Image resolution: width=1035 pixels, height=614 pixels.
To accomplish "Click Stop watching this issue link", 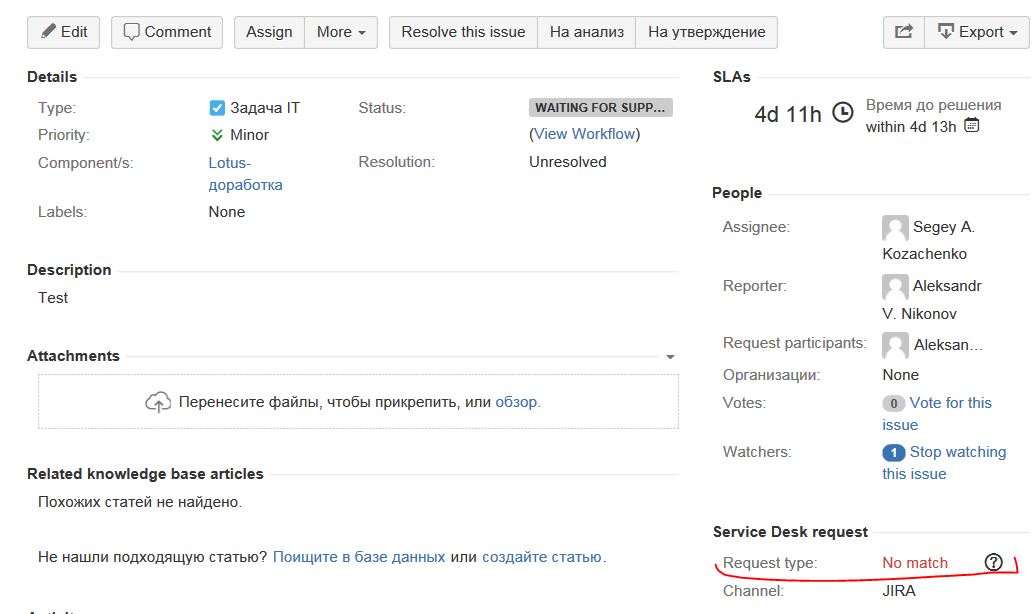I will pyautogui.click(x=945, y=463).
